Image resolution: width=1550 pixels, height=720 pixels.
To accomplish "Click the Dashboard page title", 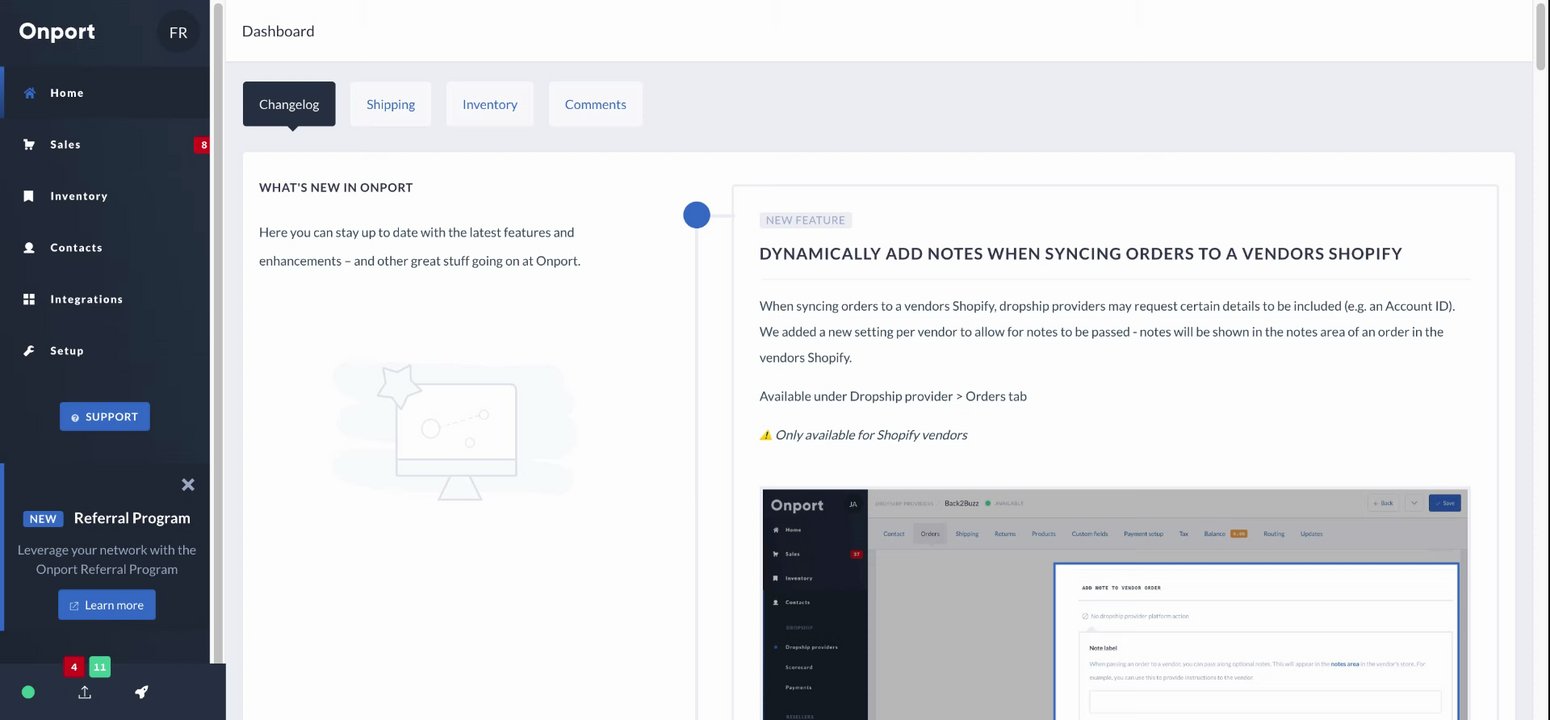I will (278, 31).
